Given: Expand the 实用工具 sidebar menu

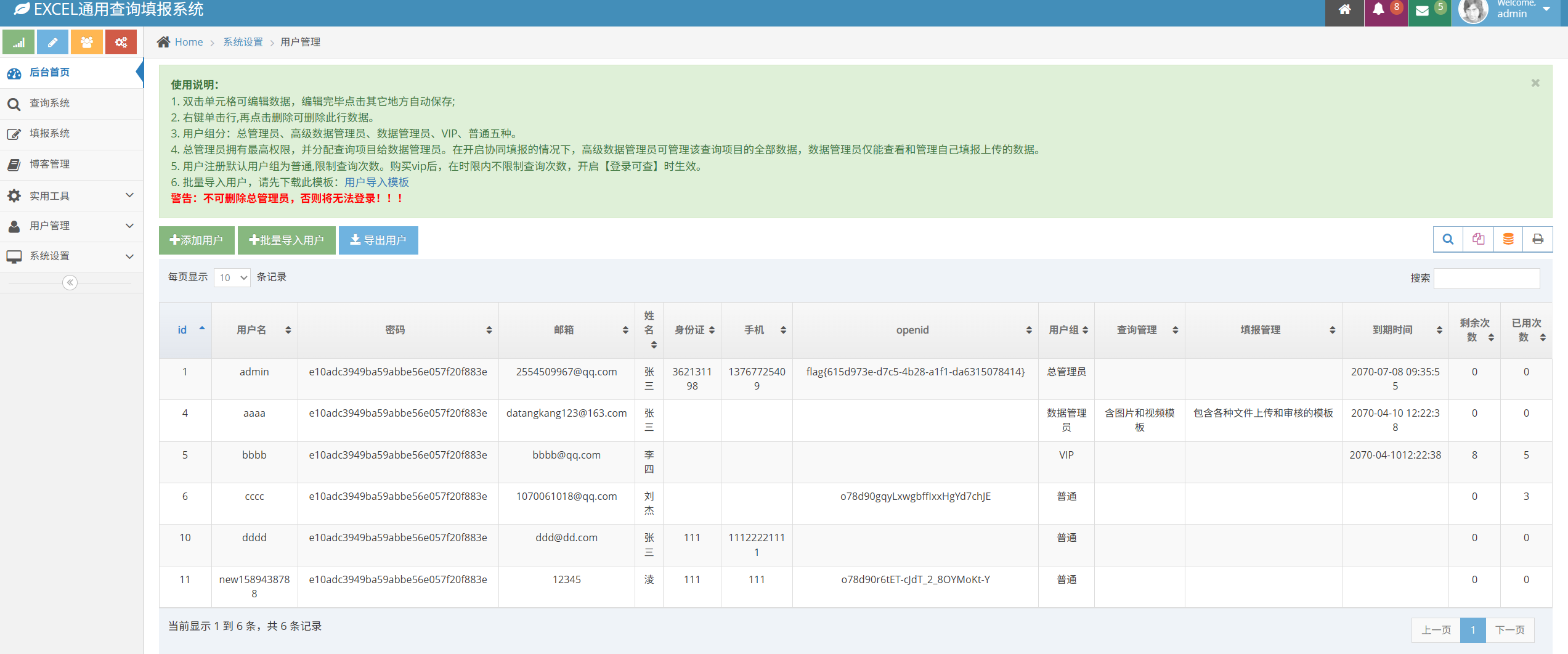Looking at the screenshot, I should coord(71,196).
